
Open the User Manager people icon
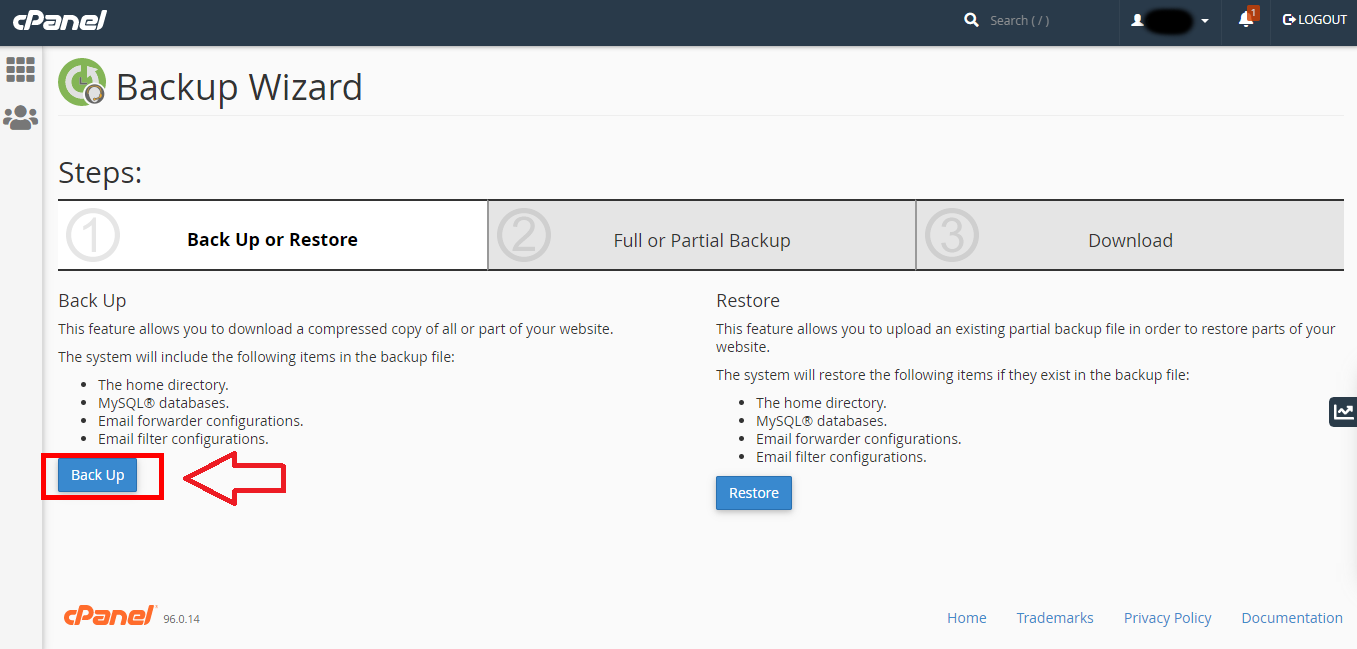(x=21, y=118)
